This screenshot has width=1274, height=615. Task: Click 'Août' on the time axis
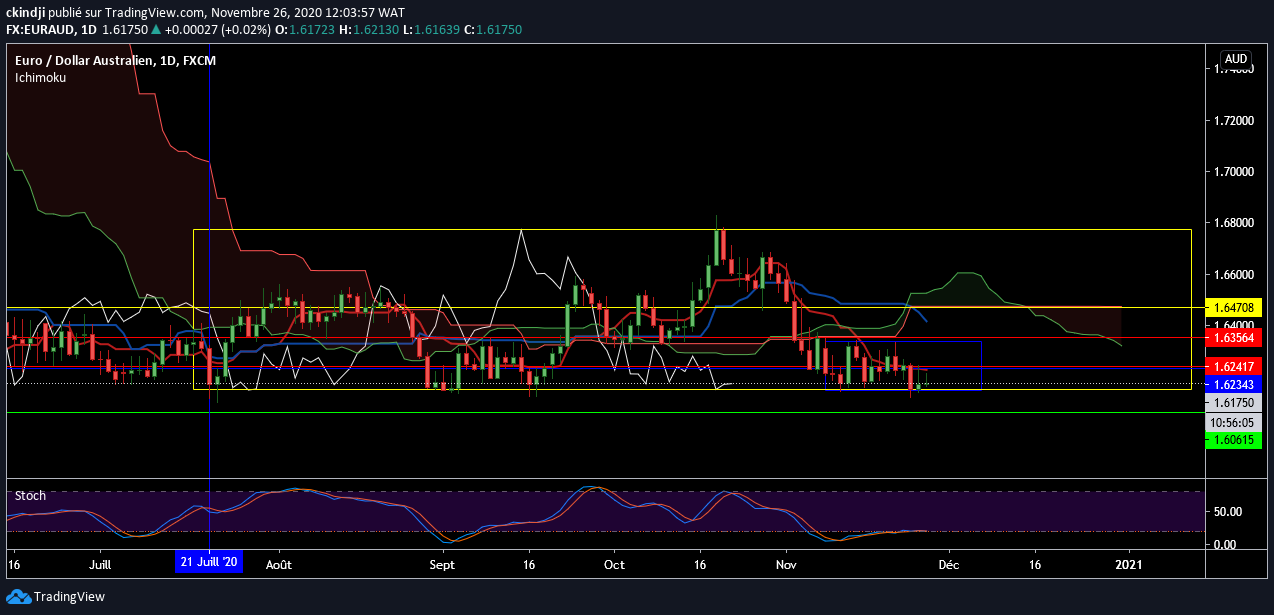[279, 564]
